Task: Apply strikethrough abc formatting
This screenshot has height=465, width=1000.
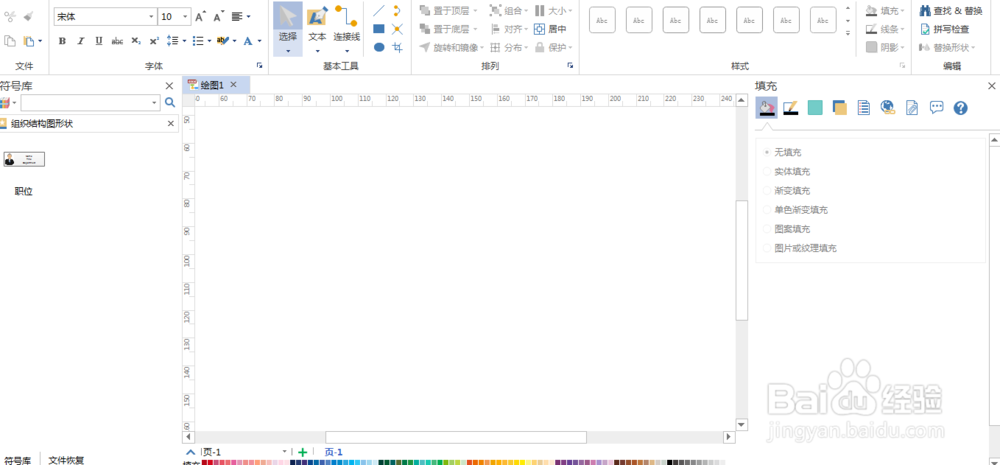Action: 117,41
